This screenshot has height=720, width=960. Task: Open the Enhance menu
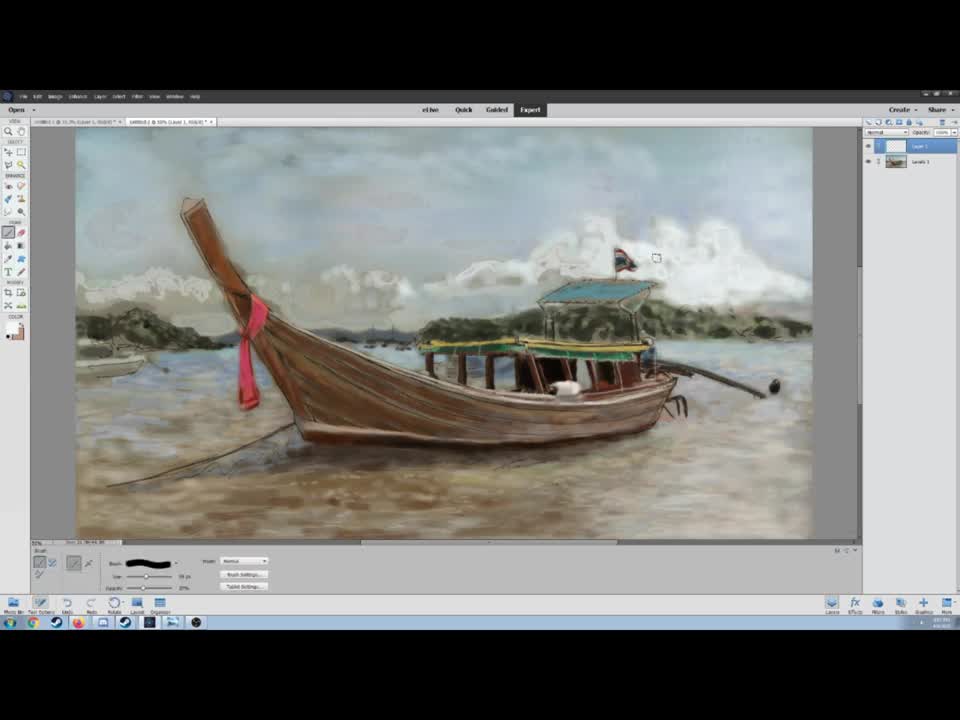[78, 97]
